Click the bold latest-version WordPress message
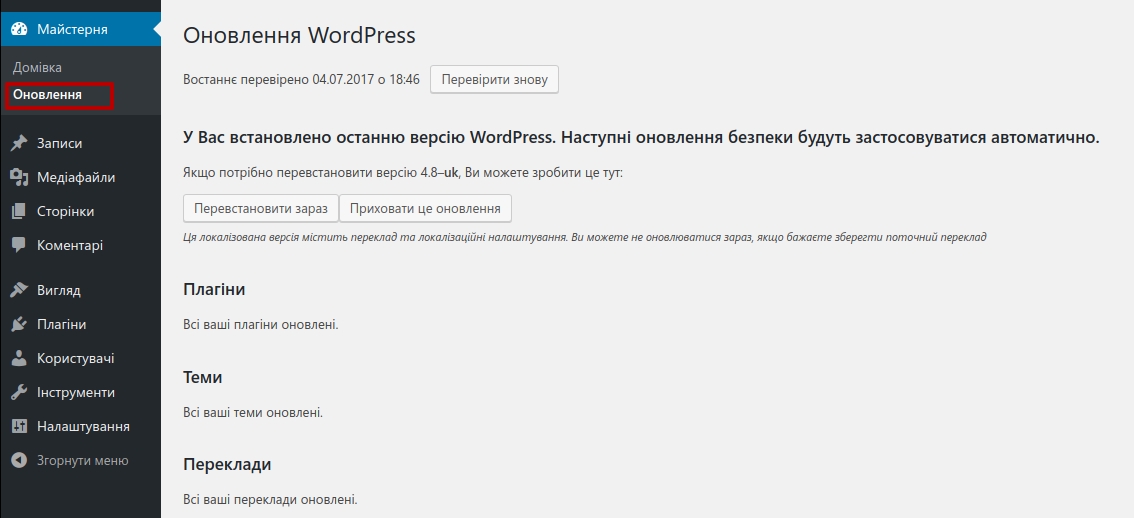1134x518 pixels. [641, 137]
